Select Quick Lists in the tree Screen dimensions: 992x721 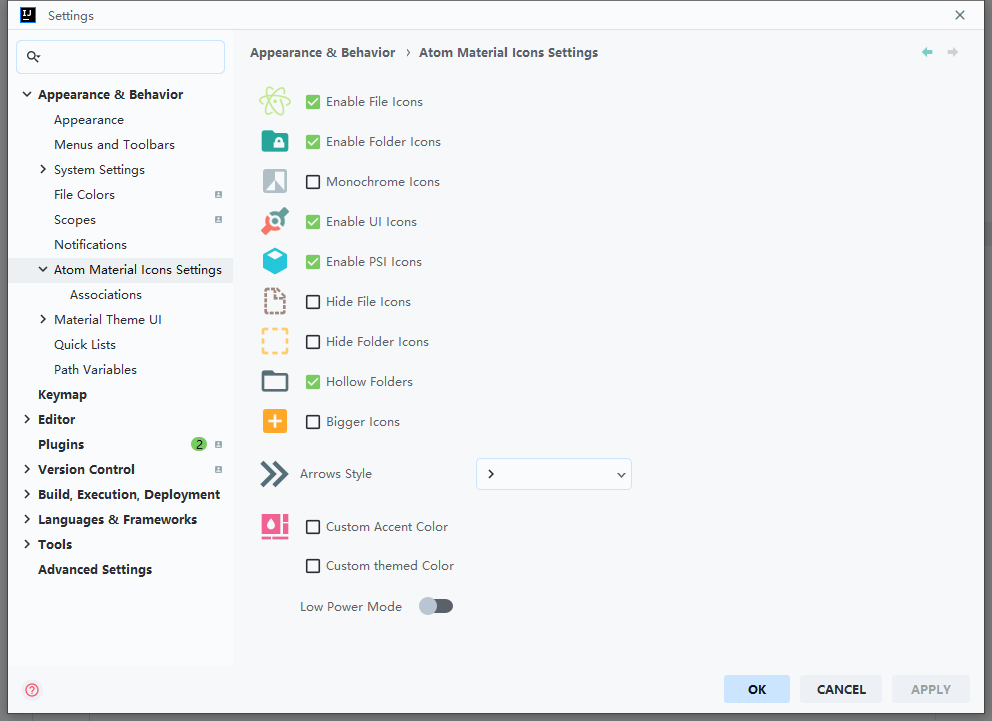click(85, 345)
